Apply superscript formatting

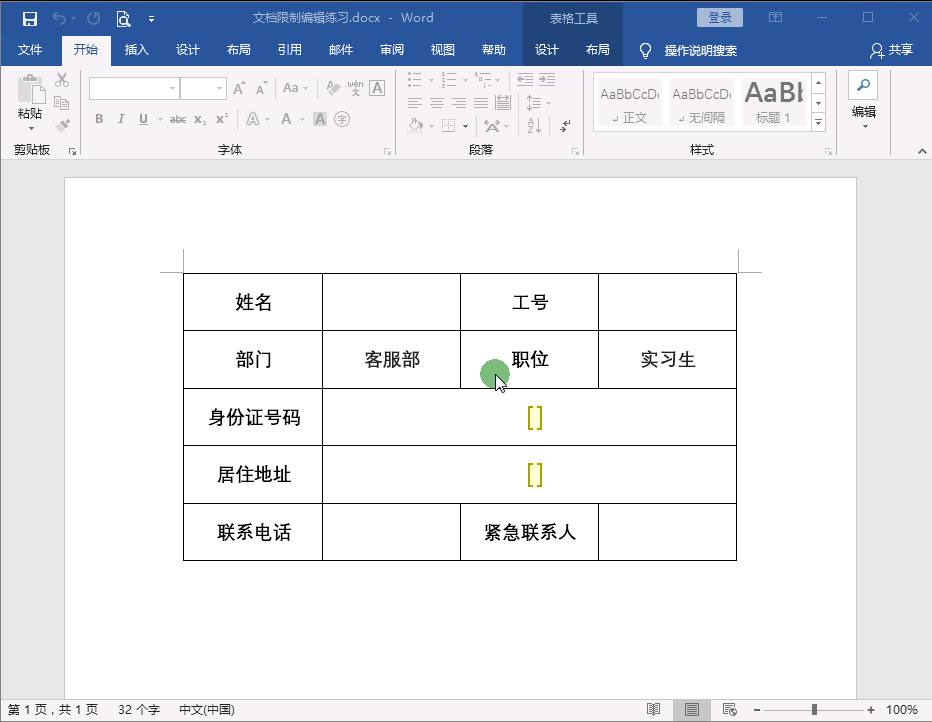coord(221,118)
